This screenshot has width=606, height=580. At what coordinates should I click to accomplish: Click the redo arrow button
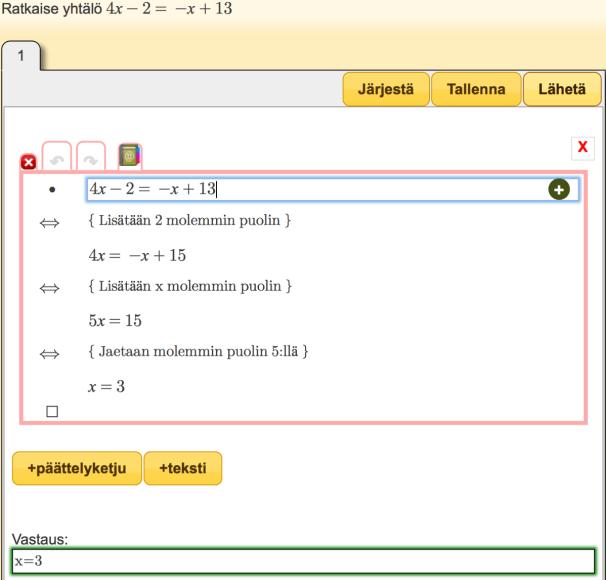tap(91, 156)
